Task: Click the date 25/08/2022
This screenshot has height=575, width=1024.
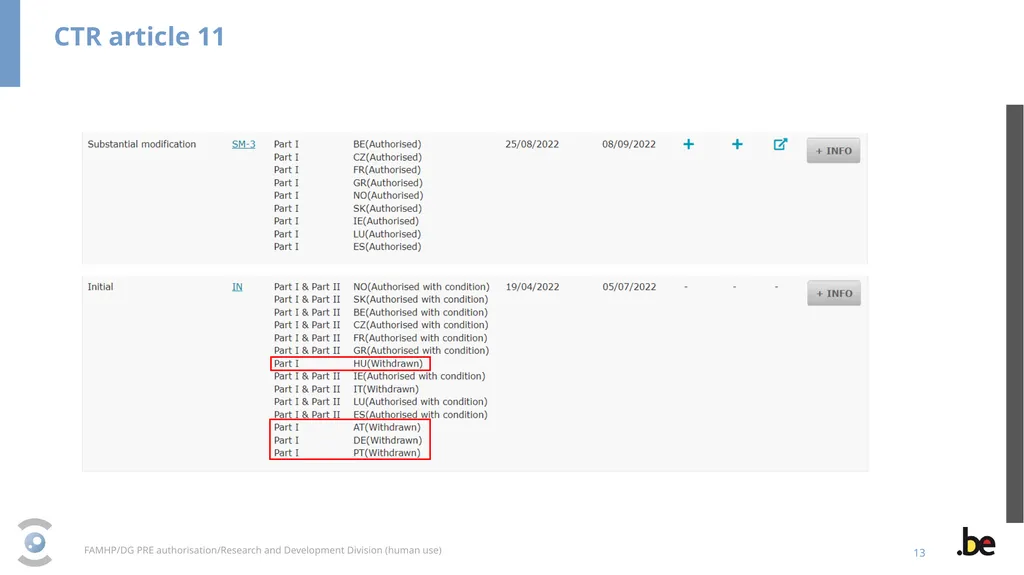Action: [532, 144]
